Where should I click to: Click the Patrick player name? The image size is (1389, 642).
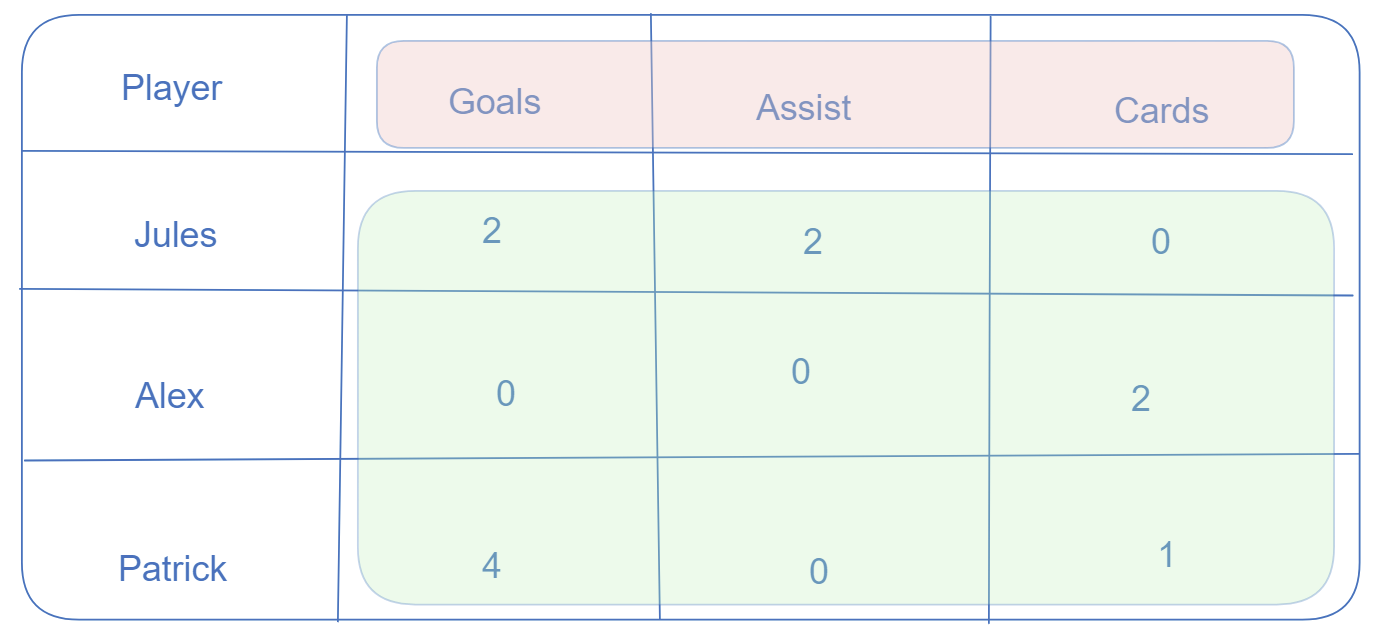(x=173, y=569)
